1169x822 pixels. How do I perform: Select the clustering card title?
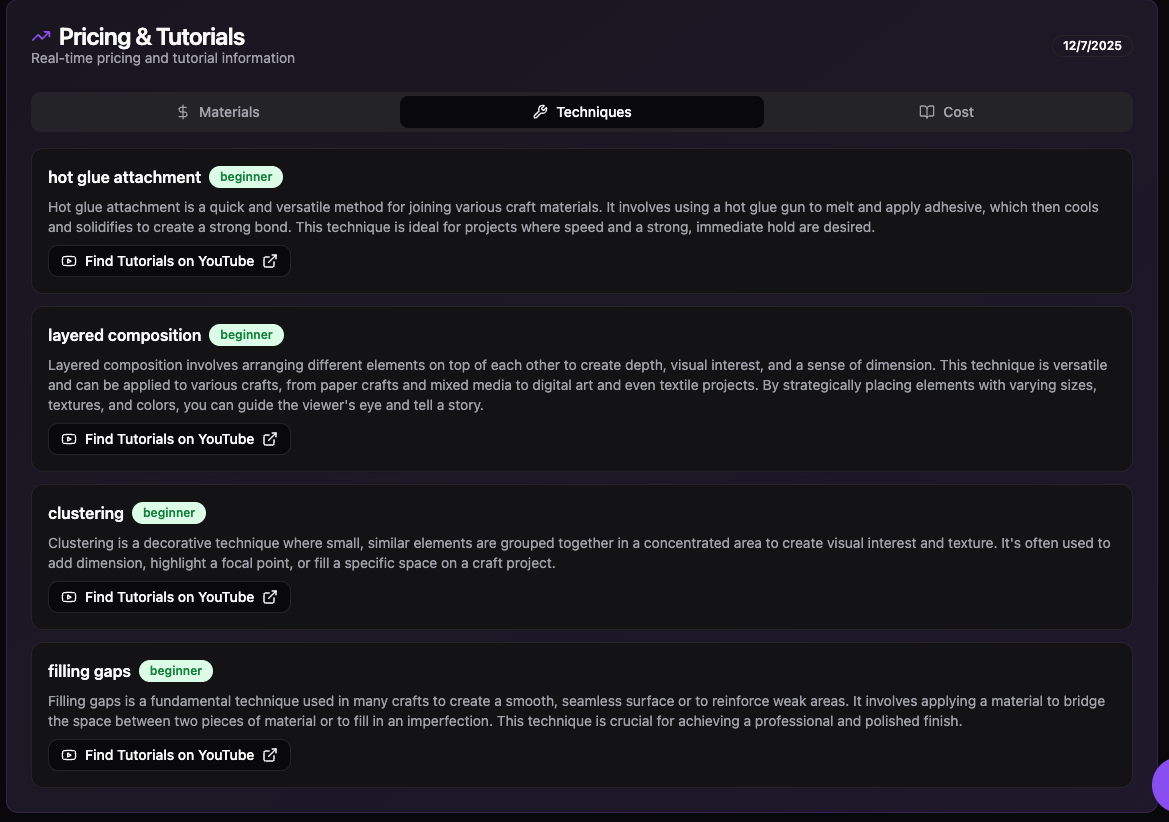pyautogui.click(x=85, y=513)
